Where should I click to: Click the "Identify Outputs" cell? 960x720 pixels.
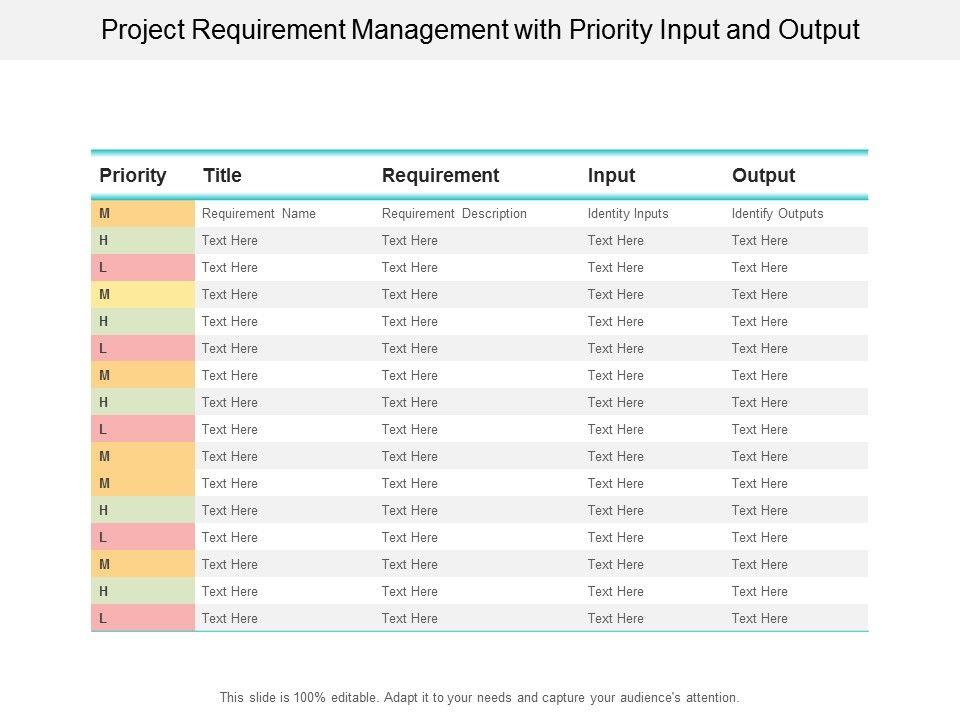tap(777, 214)
